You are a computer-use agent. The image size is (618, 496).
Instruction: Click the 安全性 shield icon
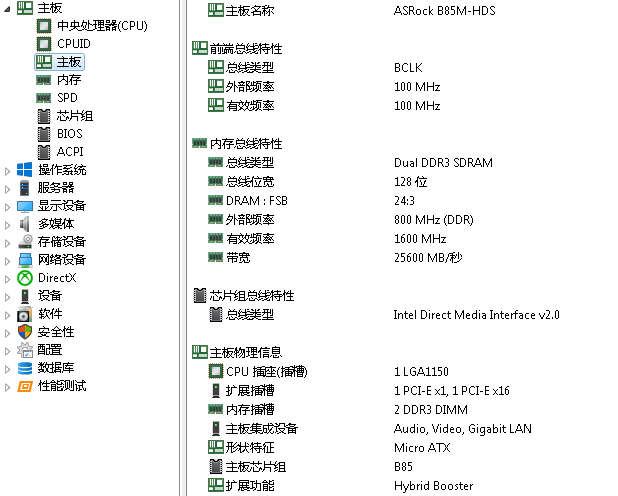(25, 332)
